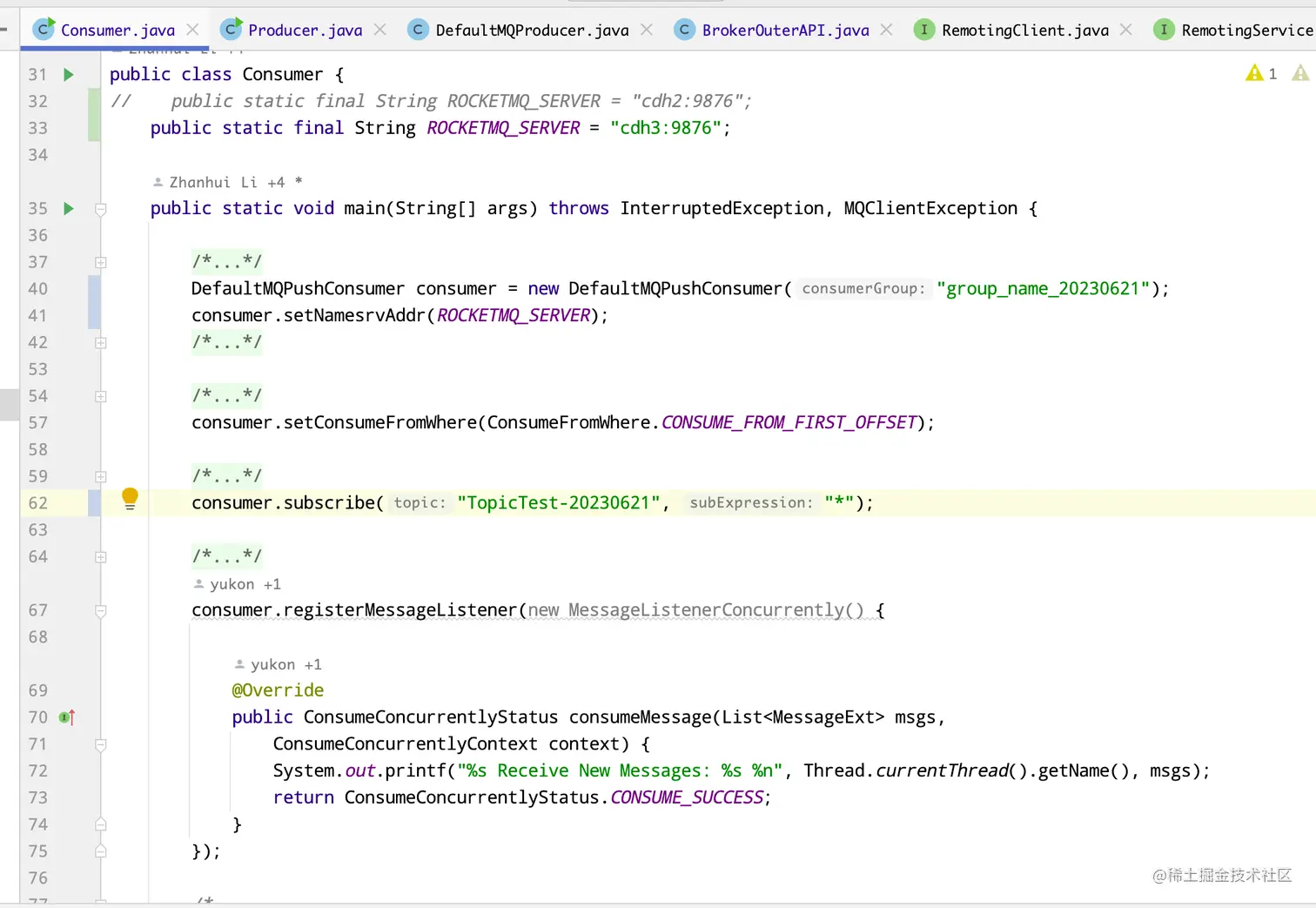
Task: Select the Consumer.java tab
Action: (x=117, y=30)
